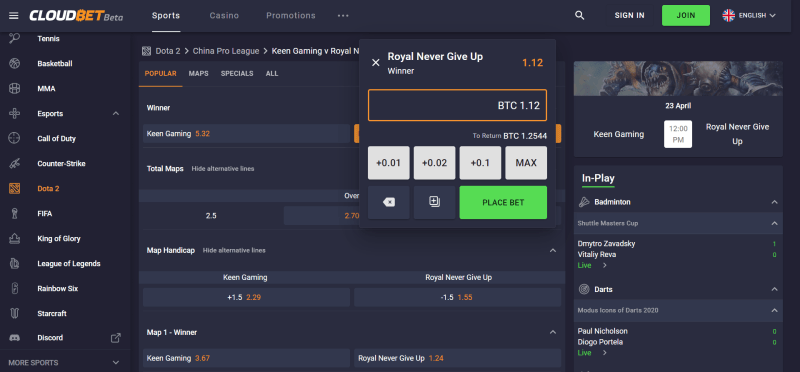Open the Casino top tab
Viewport: 800px width, 372px height.
[x=224, y=15]
